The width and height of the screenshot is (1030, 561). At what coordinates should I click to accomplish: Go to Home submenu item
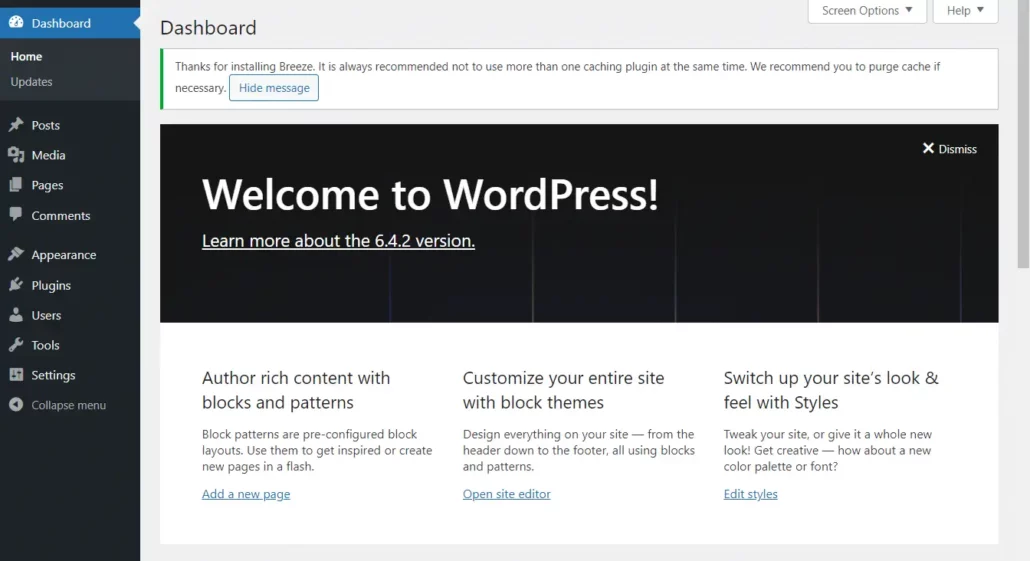click(26, 56)
